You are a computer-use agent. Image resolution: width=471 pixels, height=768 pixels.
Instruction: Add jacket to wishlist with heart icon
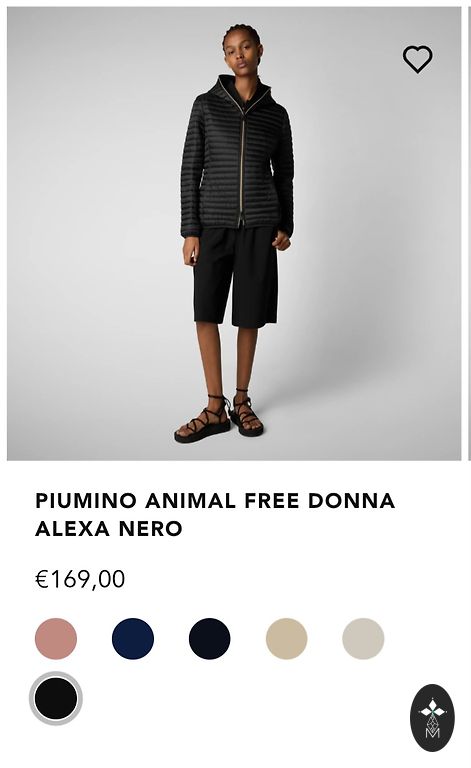[x=417, y=59]
